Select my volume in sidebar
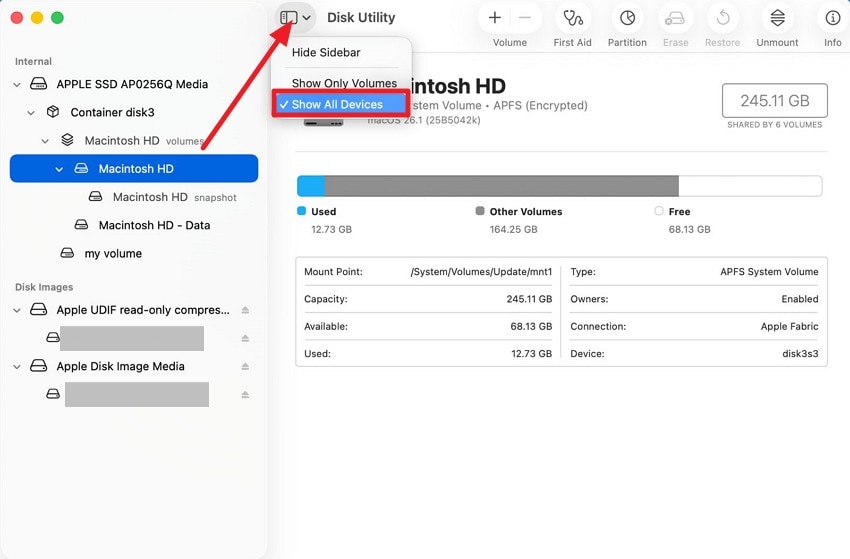 [133, 253]
